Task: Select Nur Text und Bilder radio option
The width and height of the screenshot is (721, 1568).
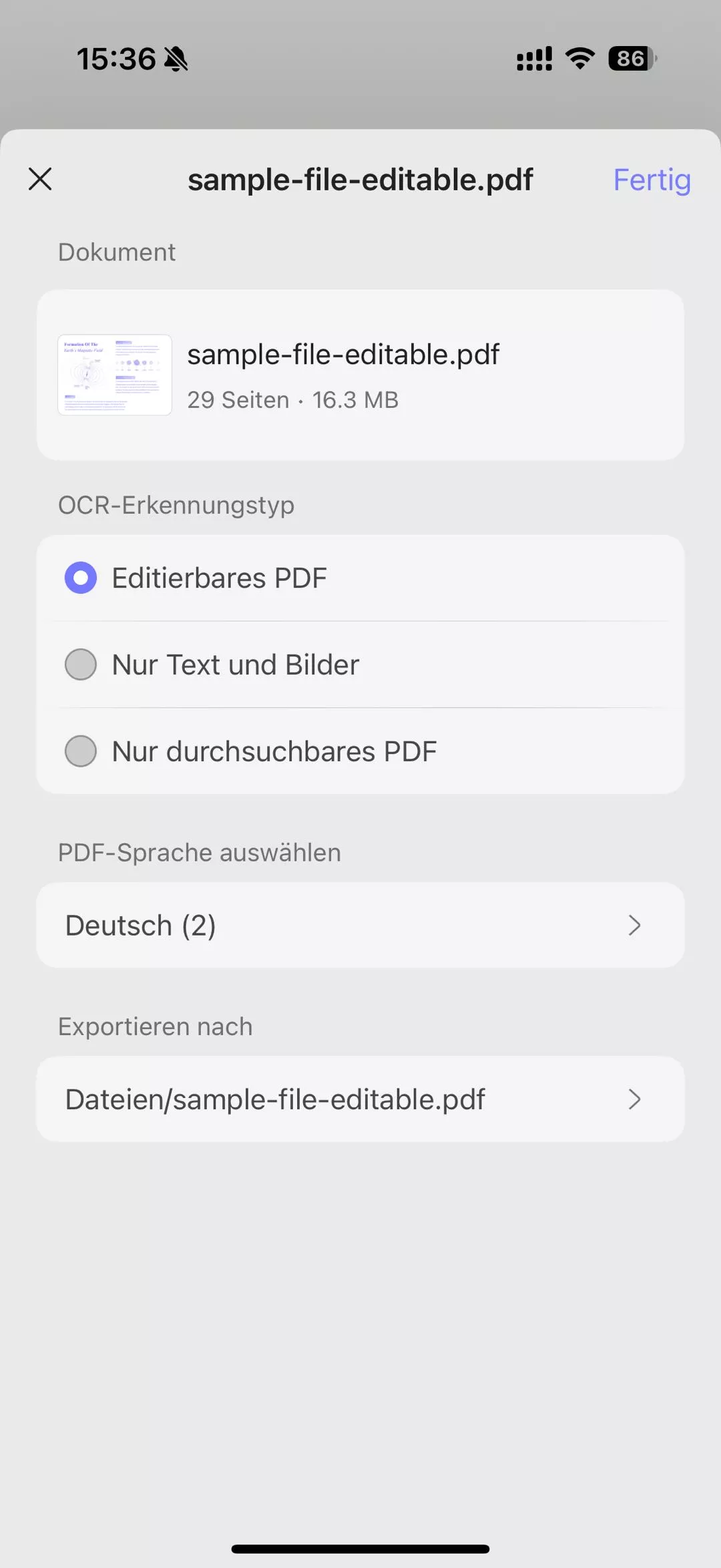Action: 81,664
